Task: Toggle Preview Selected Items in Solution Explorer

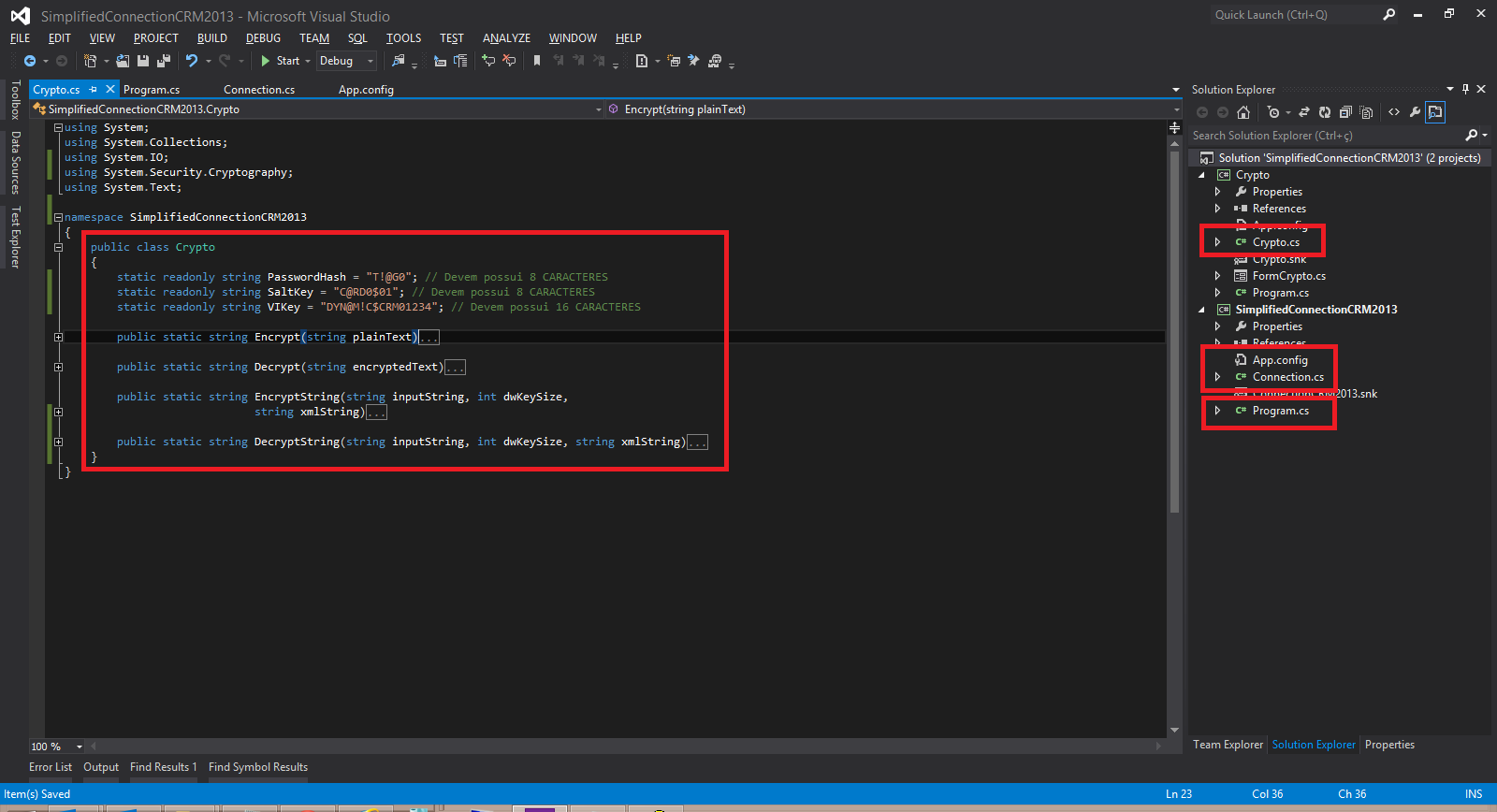Action: 1435,112
